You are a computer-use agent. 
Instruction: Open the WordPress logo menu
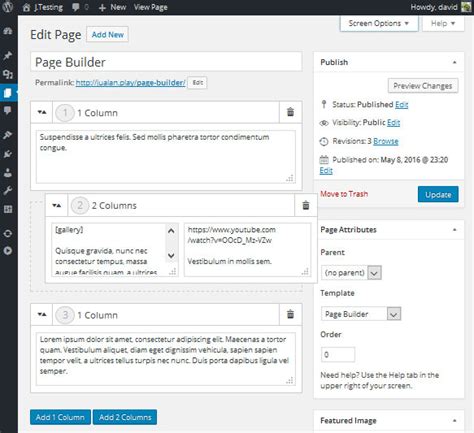pos(7,7)
